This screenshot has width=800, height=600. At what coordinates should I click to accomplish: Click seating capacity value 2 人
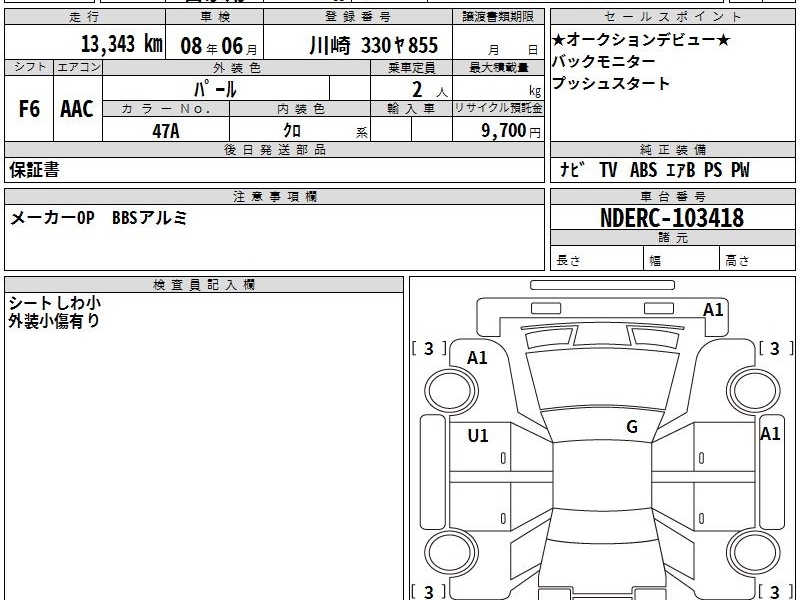click(429, 90)
